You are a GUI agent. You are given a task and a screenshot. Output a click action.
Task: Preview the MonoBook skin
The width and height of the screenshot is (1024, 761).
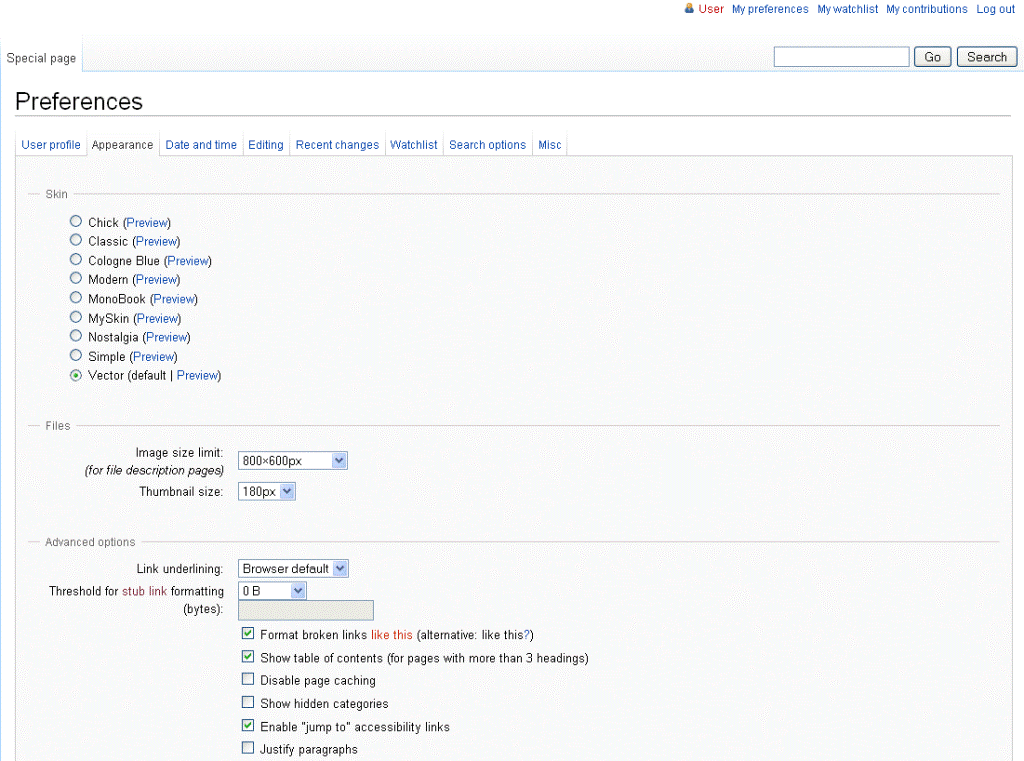pyautogui.click(x=174, y=299)
